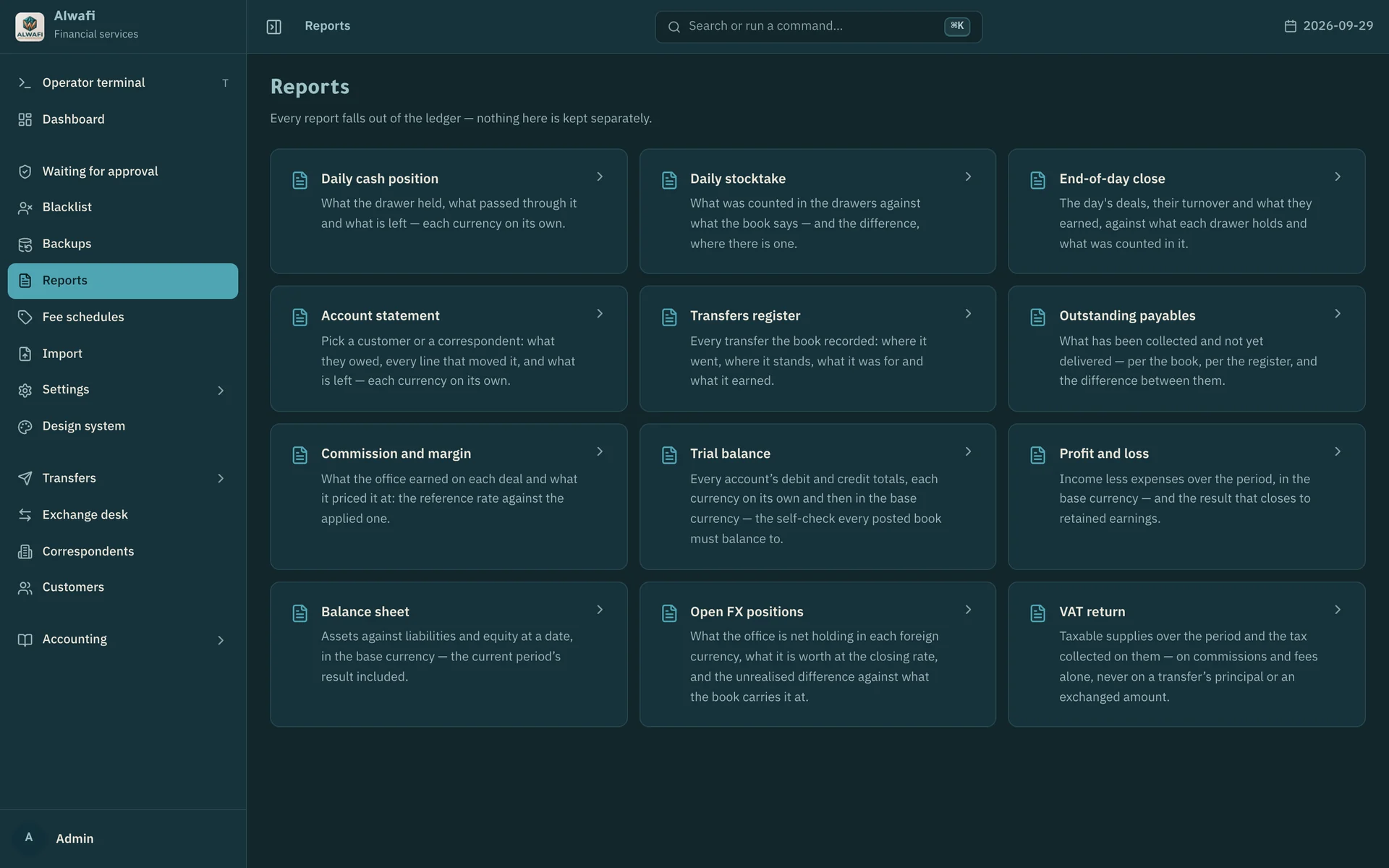Viewport: 1389px width, 868px height.
Task: Open the VAT return report
Action: point(1186,655)
